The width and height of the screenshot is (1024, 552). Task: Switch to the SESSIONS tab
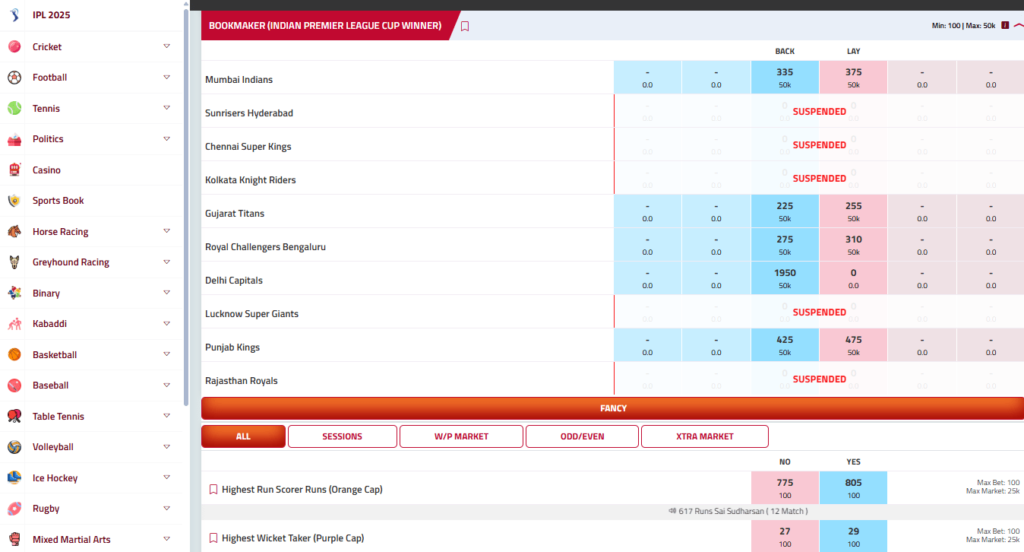point(342,436)
